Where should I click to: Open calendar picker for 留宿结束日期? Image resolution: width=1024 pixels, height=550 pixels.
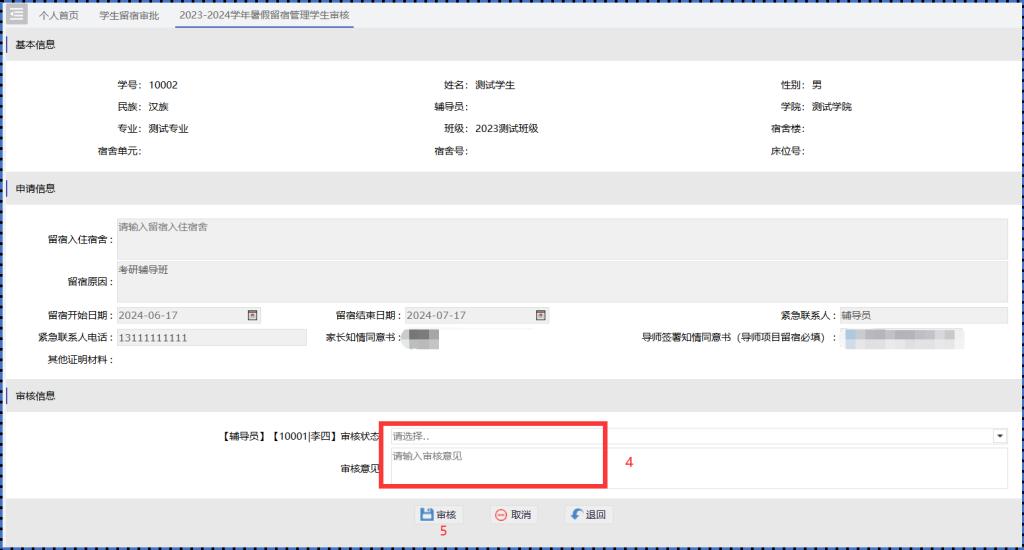(541, 315)
